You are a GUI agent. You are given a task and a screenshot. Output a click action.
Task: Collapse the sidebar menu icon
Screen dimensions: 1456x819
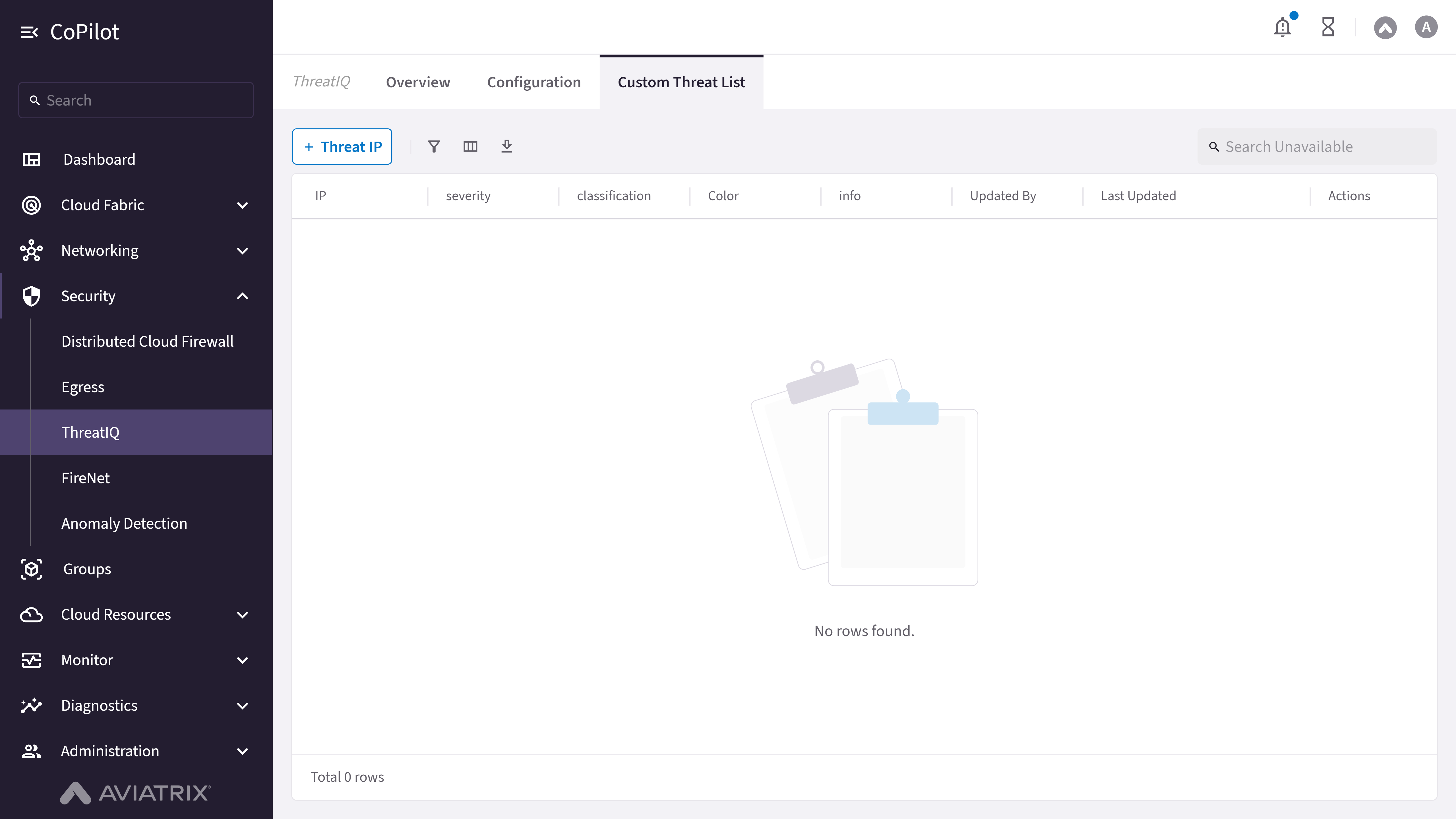coord(29,32)
